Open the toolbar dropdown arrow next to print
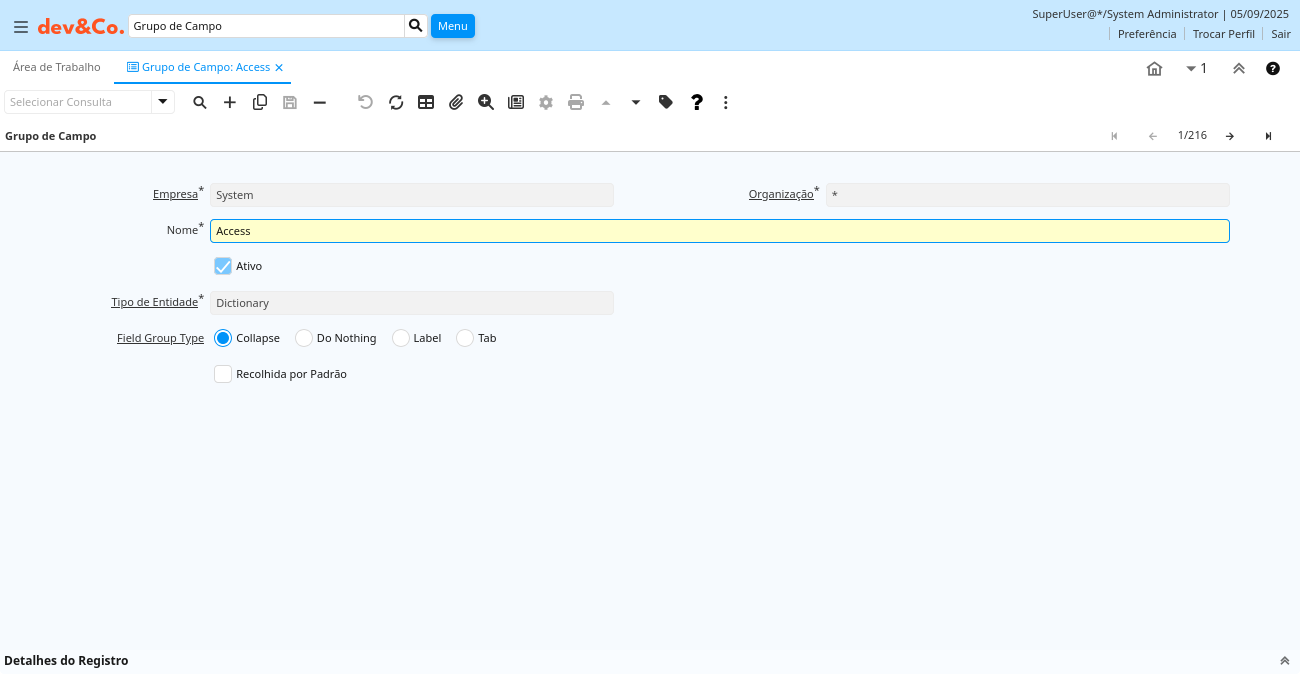Image resolution: width=1300 pixels, height=674 pixels. (636, 102)
